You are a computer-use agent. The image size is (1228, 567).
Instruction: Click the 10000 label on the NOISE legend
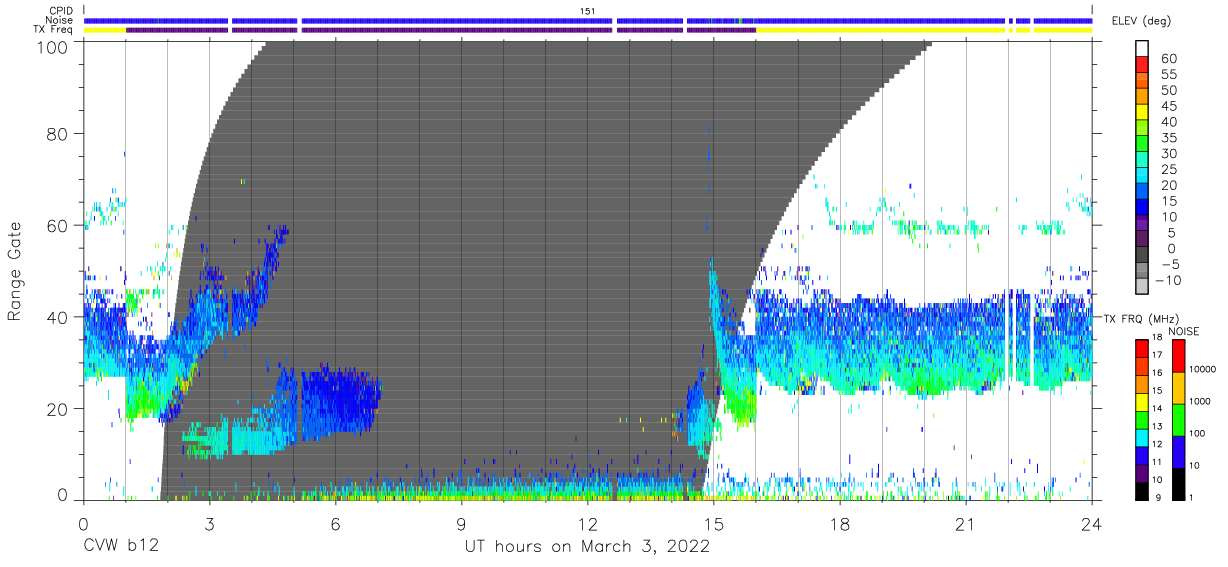click(x=1205, y=368)
